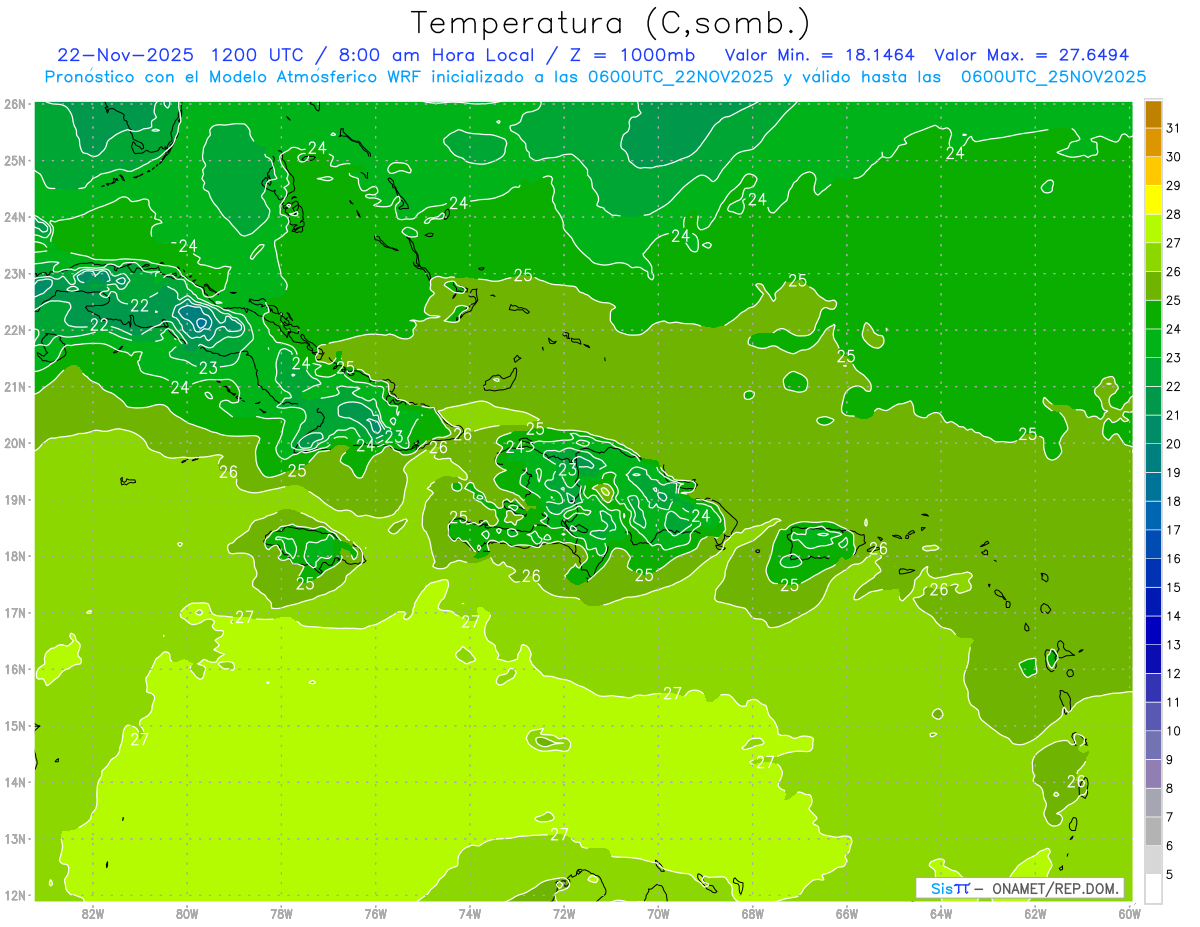Image resolution: width=1200 pixels, height=927 pixels.
Task: Click the color bar legend value "21"
Action: (x=1174, y=415)
